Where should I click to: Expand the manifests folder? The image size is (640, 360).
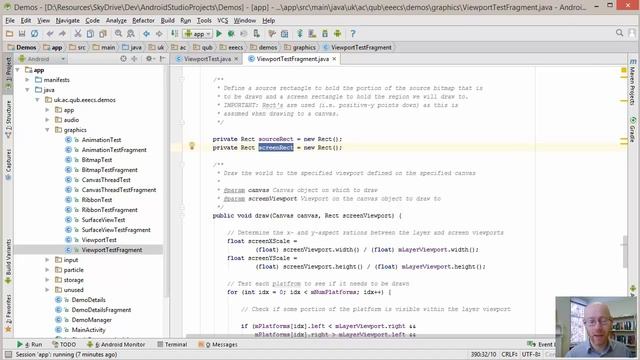tap(27, 80)
